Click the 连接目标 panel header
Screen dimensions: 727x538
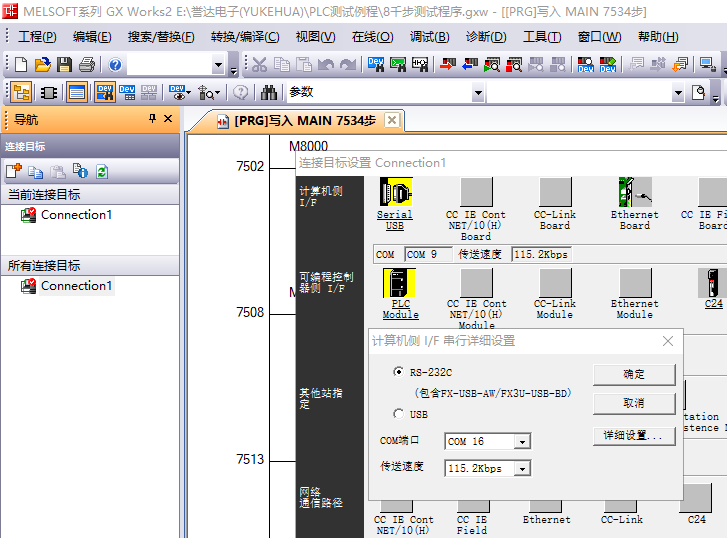pos(90,147)
